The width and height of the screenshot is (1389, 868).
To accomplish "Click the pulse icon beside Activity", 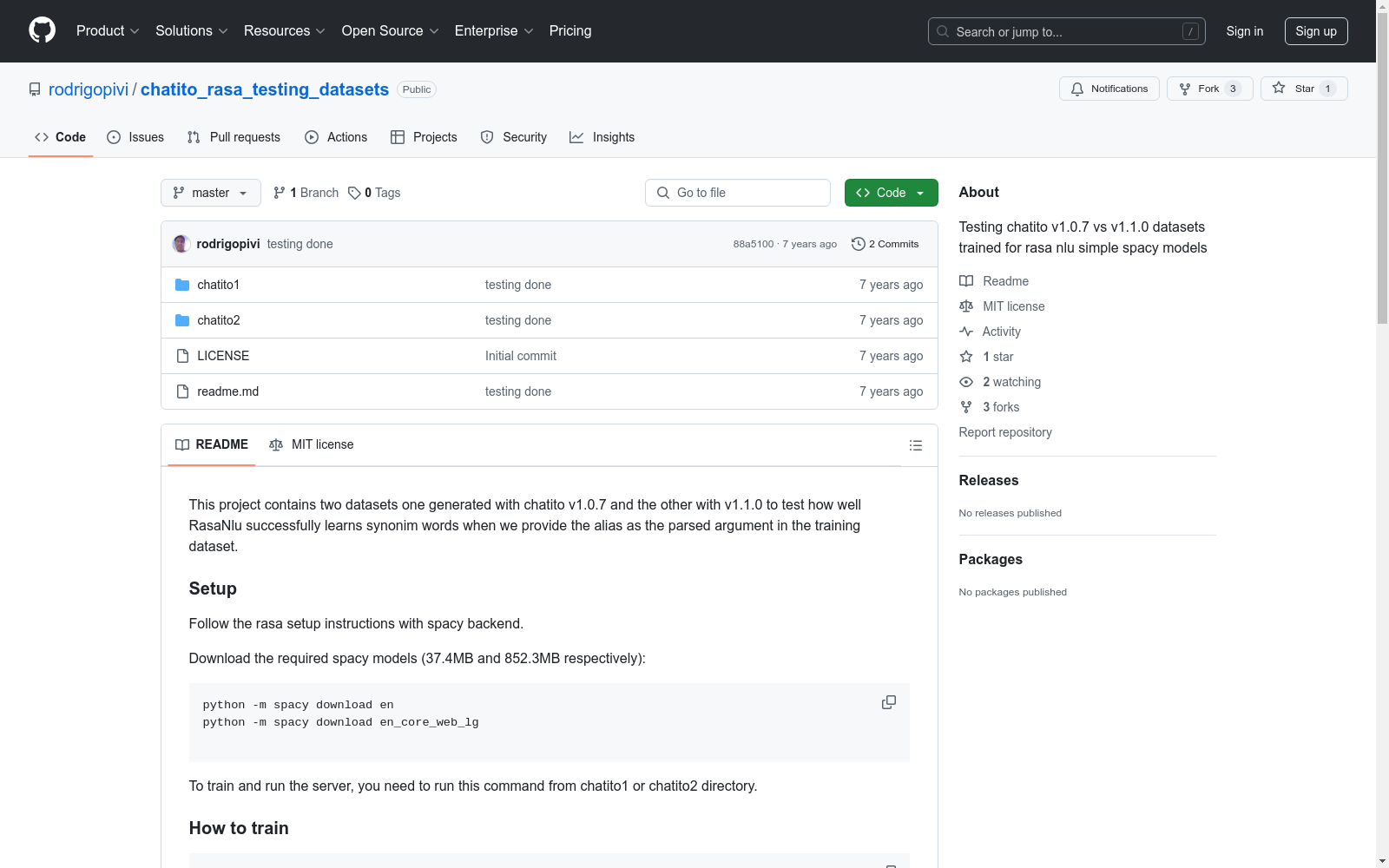I will [x=966, y=332].
